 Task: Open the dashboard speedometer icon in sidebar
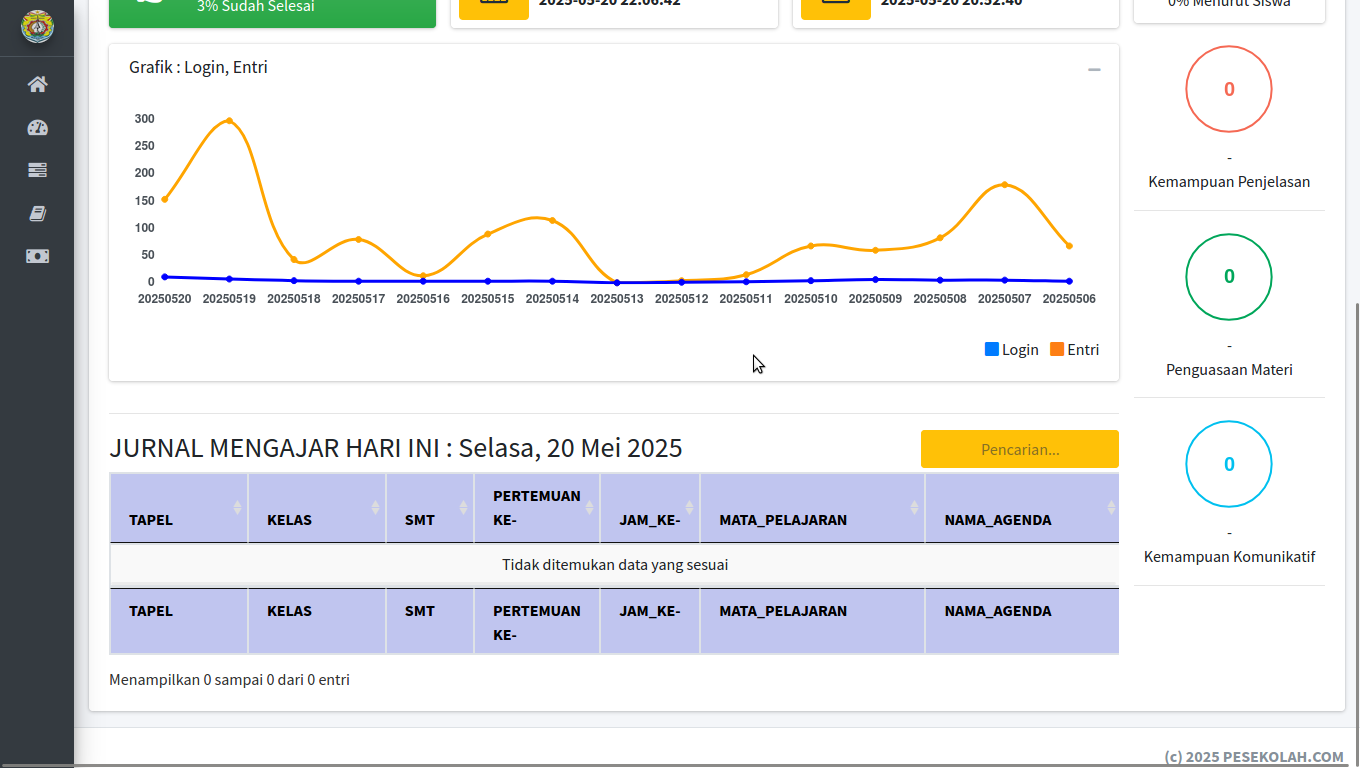pos(37,127)
